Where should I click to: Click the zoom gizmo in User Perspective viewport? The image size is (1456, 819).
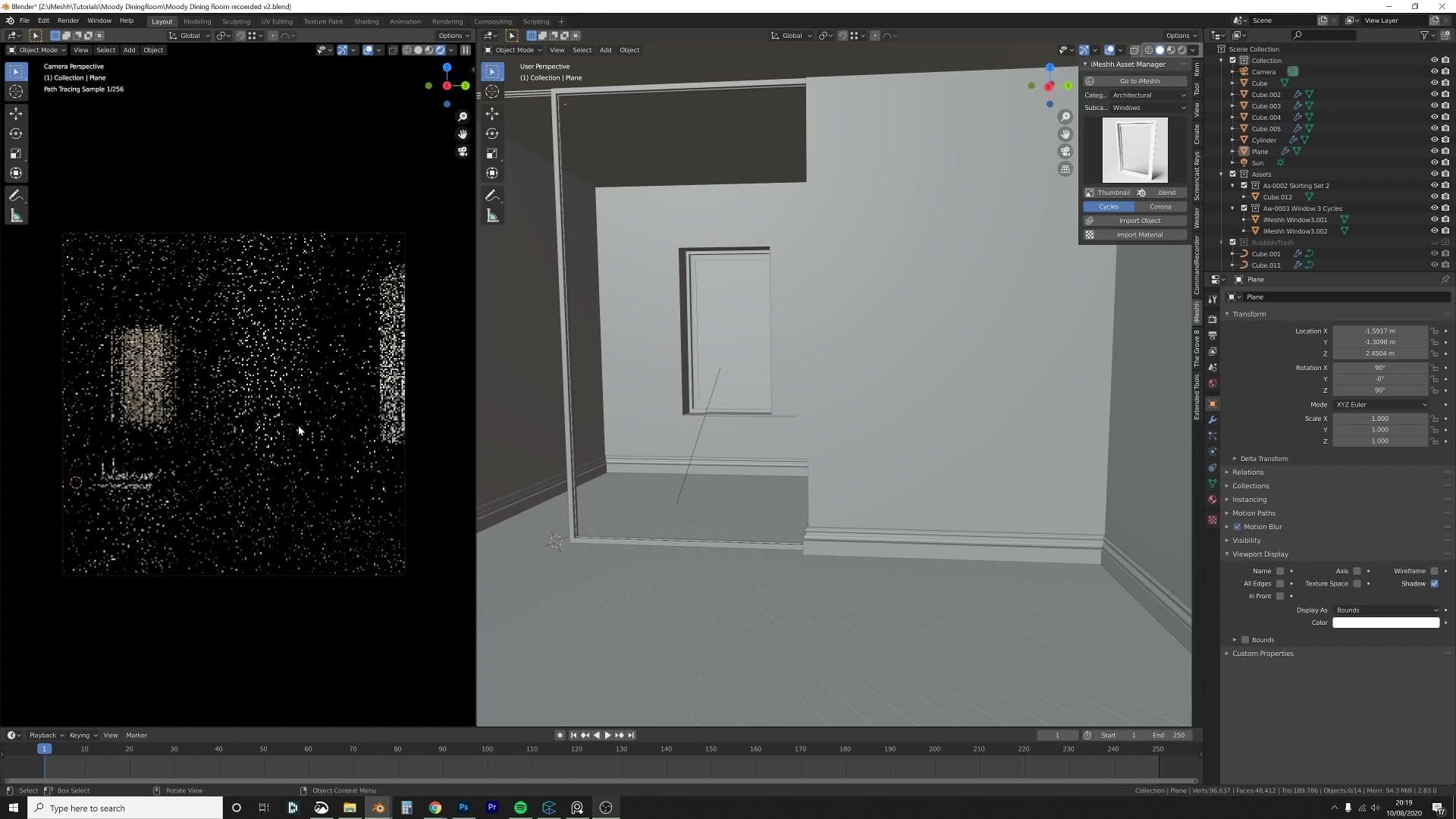click(1065, 117)
